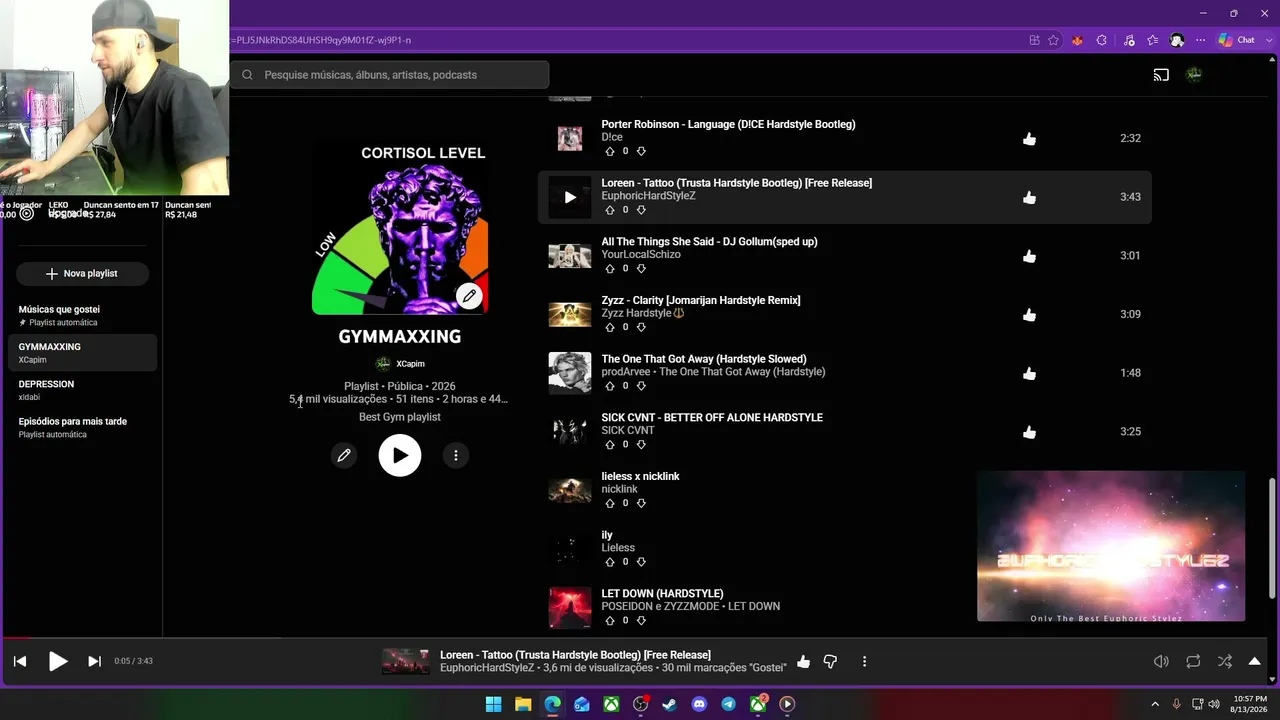
Task: Toggle the player bar thumbs-up like button
Action: (x=803, y=661)
